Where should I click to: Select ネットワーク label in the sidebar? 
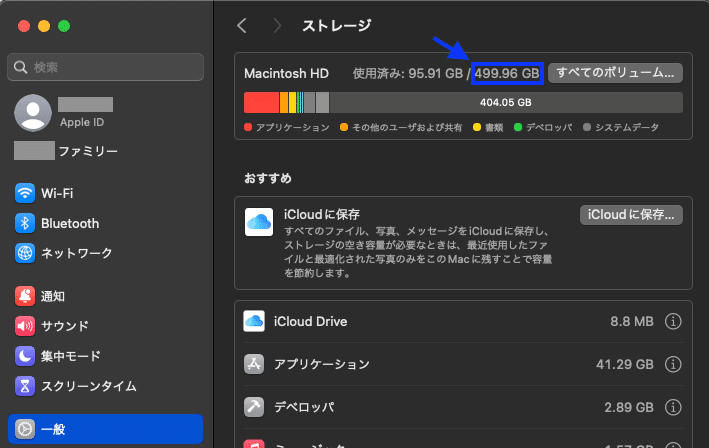click(x=76, y=253)
